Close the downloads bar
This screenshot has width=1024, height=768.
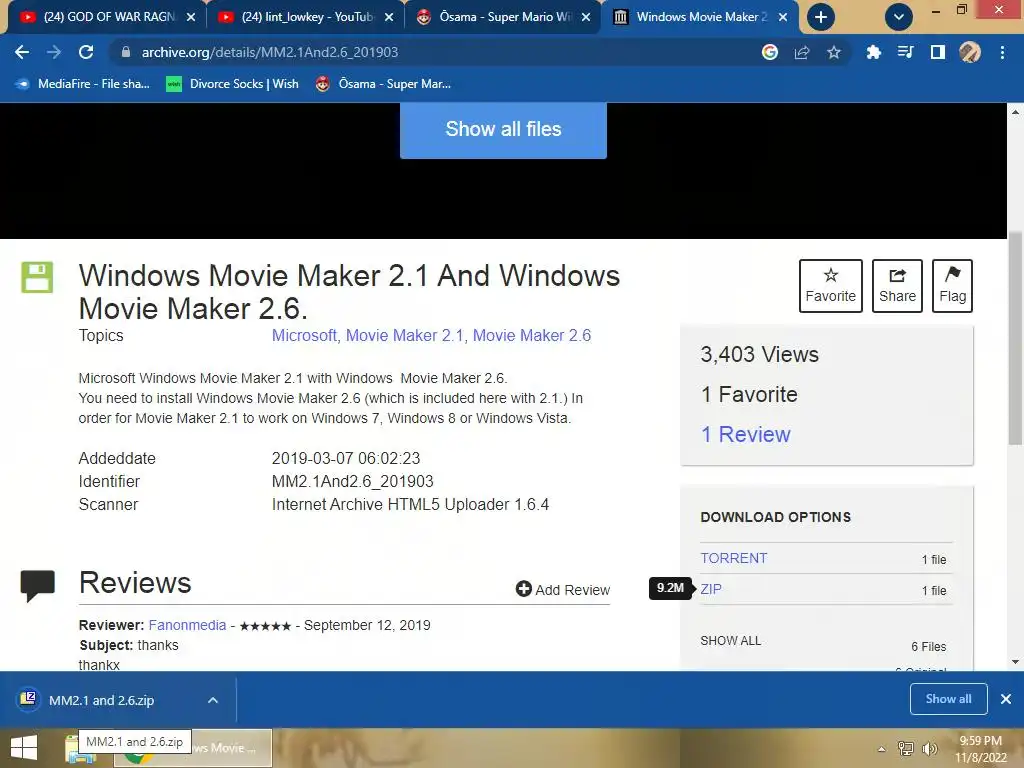click(1006, 699)
